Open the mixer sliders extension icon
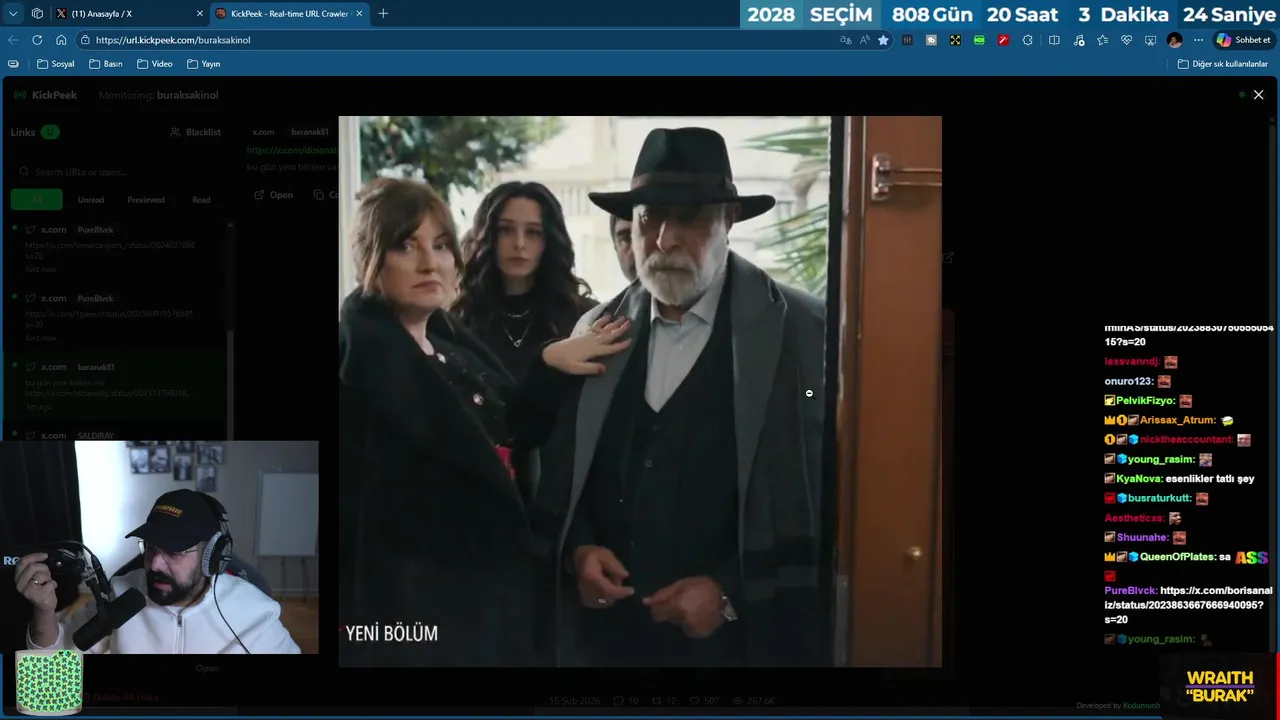Screen dimensions: 1280x720 (908, 40)
